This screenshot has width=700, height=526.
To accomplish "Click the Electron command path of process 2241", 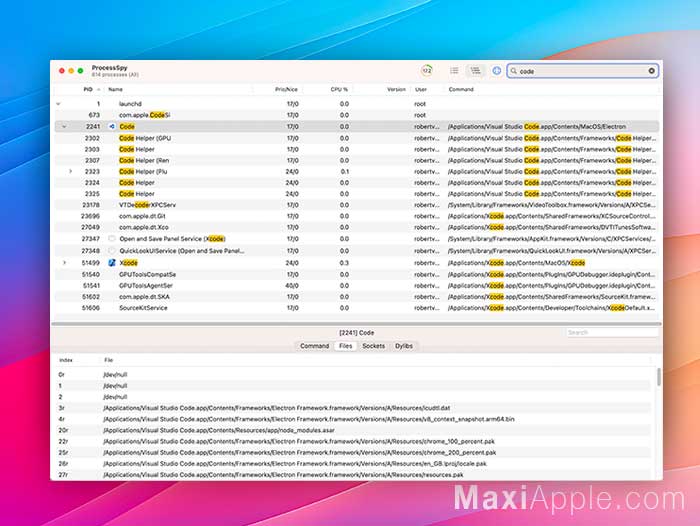I will pyautogui.click(x=537, y=126).
